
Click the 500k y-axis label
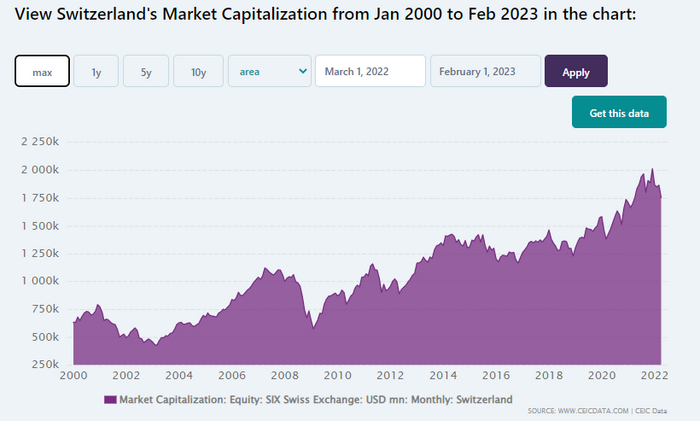[45, 337]
